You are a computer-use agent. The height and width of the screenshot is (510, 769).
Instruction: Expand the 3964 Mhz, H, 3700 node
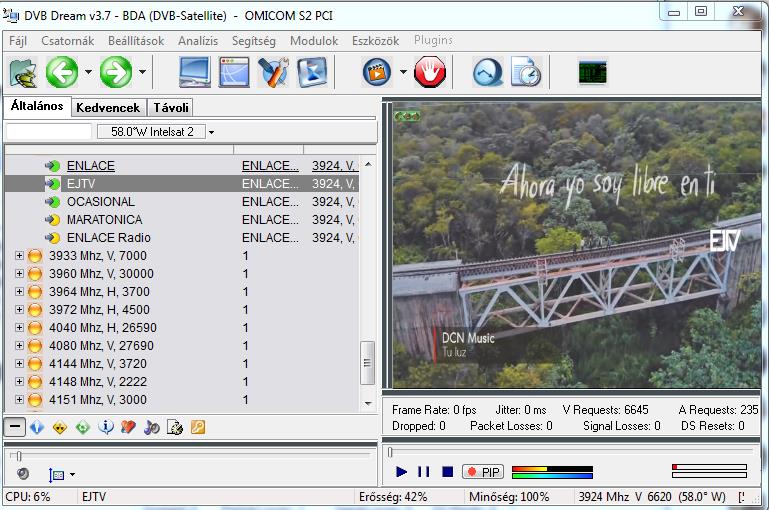(19, 291)
